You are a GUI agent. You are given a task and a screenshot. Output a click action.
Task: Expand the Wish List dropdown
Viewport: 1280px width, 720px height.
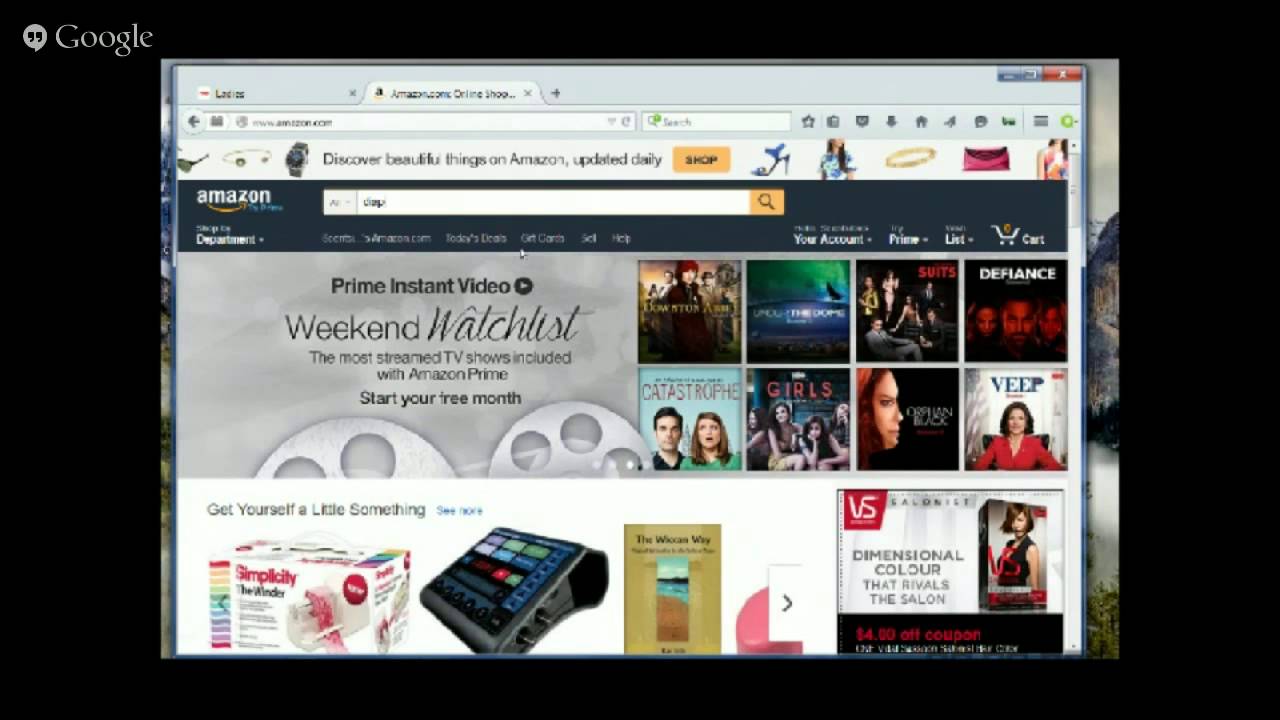tap(958, 235)
